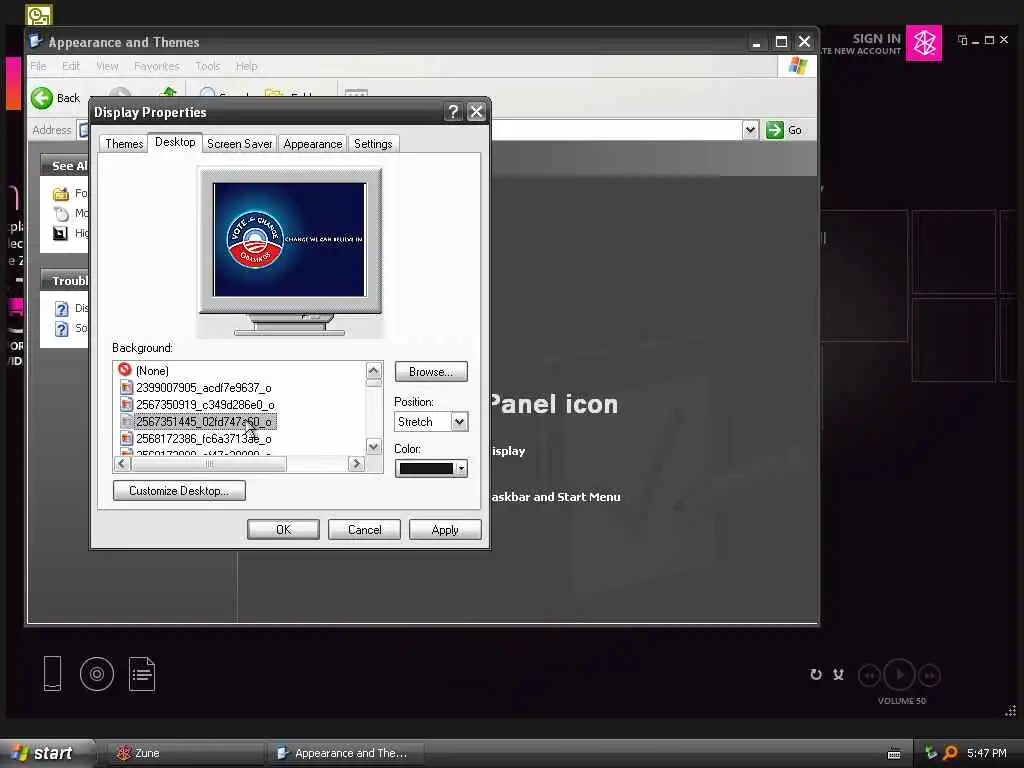Image resolution: width=1024 pixels, height=768 pixels.
Task: Click the high contrast icon under See Also
Action: 61,233
